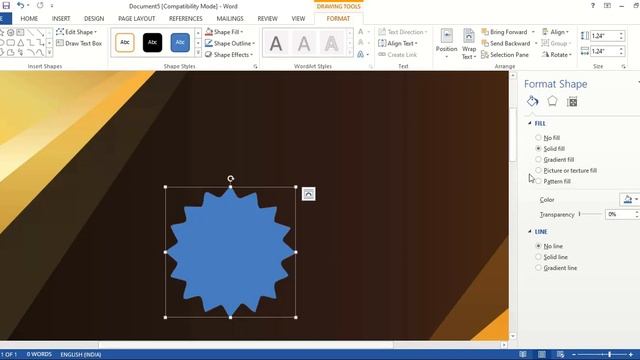Click the Undo arrow icon
The image size is (640, 360).
[20, 6]
